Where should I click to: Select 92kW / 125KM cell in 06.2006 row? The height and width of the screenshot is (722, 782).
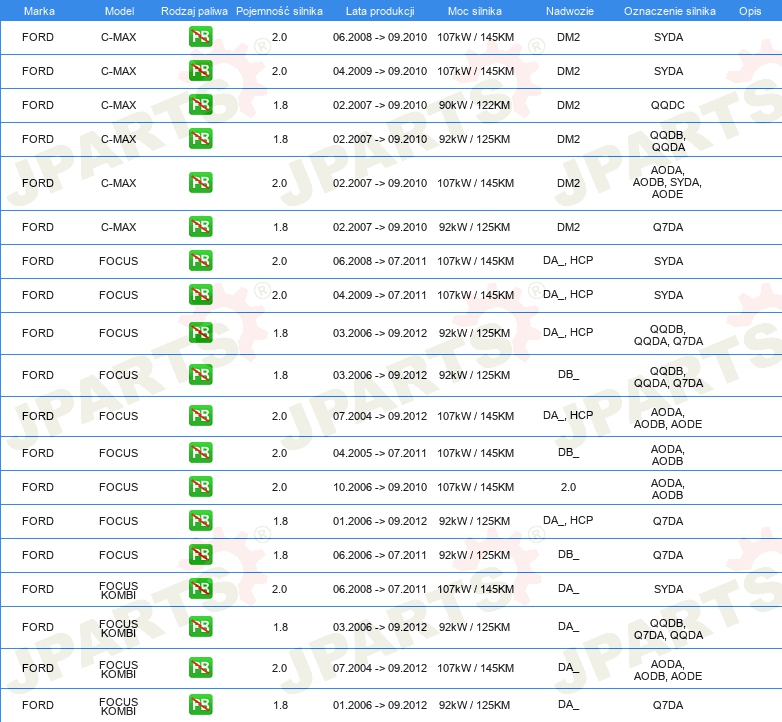pyautogui.click(x=474, y=555)
